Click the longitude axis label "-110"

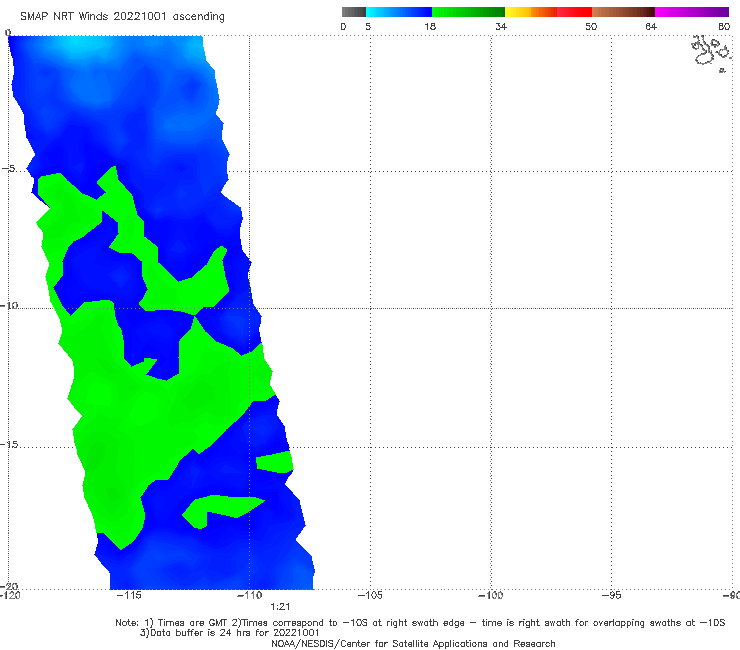coord(250,595)
